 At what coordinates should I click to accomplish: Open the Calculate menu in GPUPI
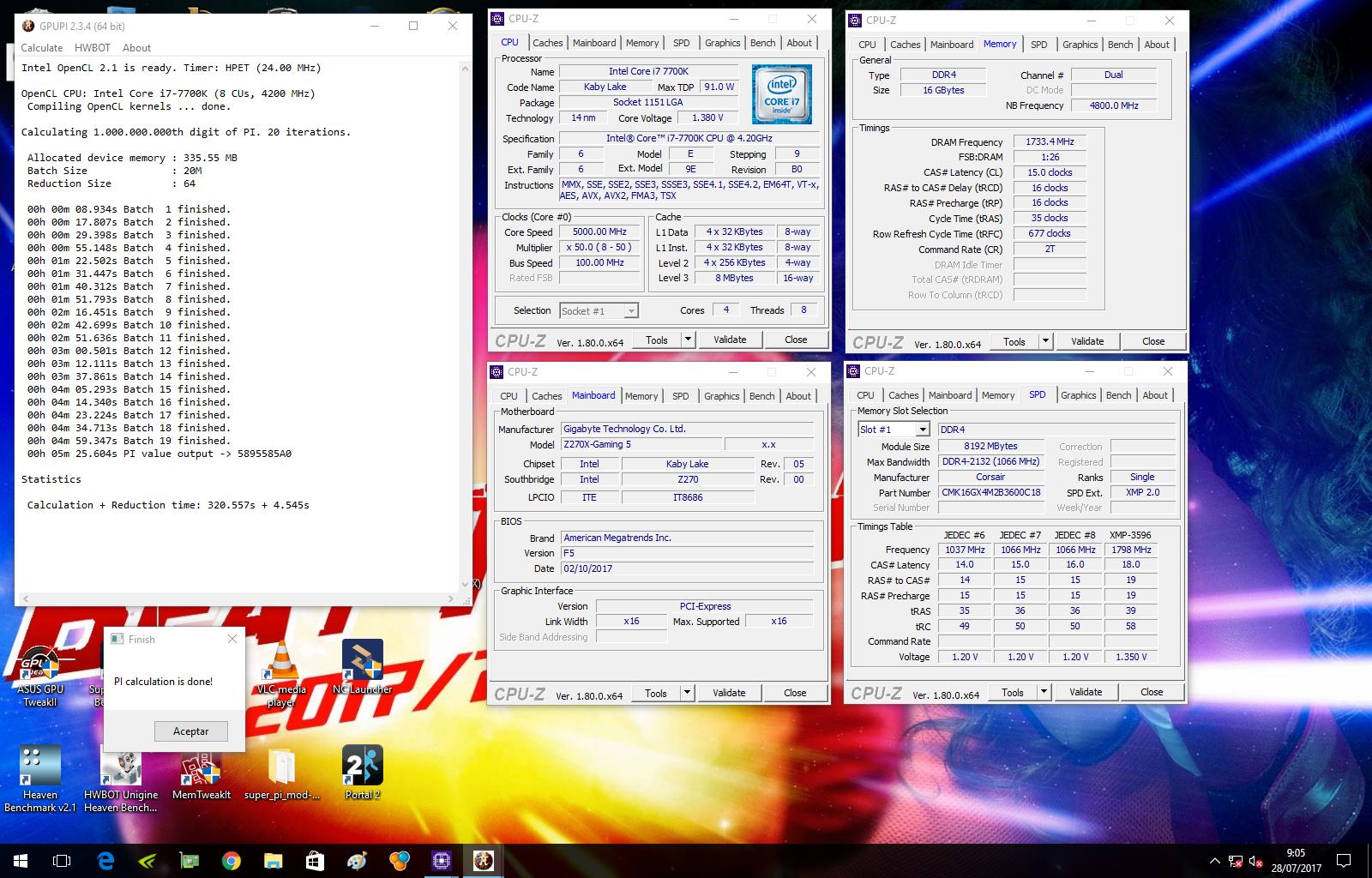point(42,48)
